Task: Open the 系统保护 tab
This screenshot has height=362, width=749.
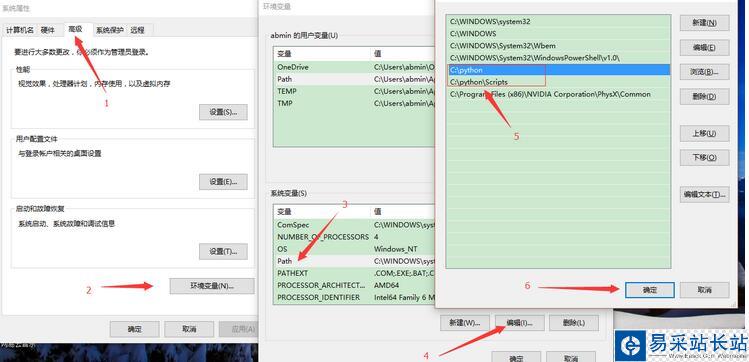Action: [x=110, y=30]
